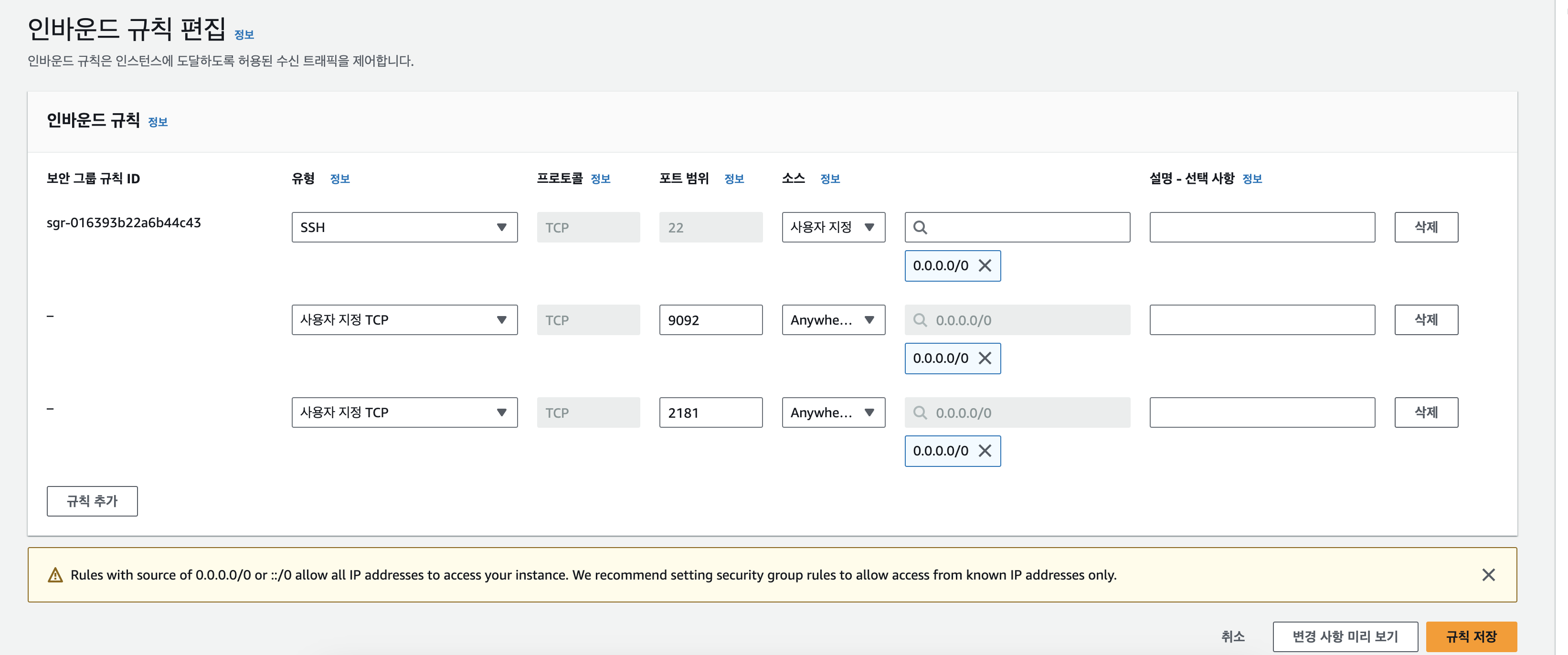
Task: Click the 9092 port range field
Action: click(710, 319)
